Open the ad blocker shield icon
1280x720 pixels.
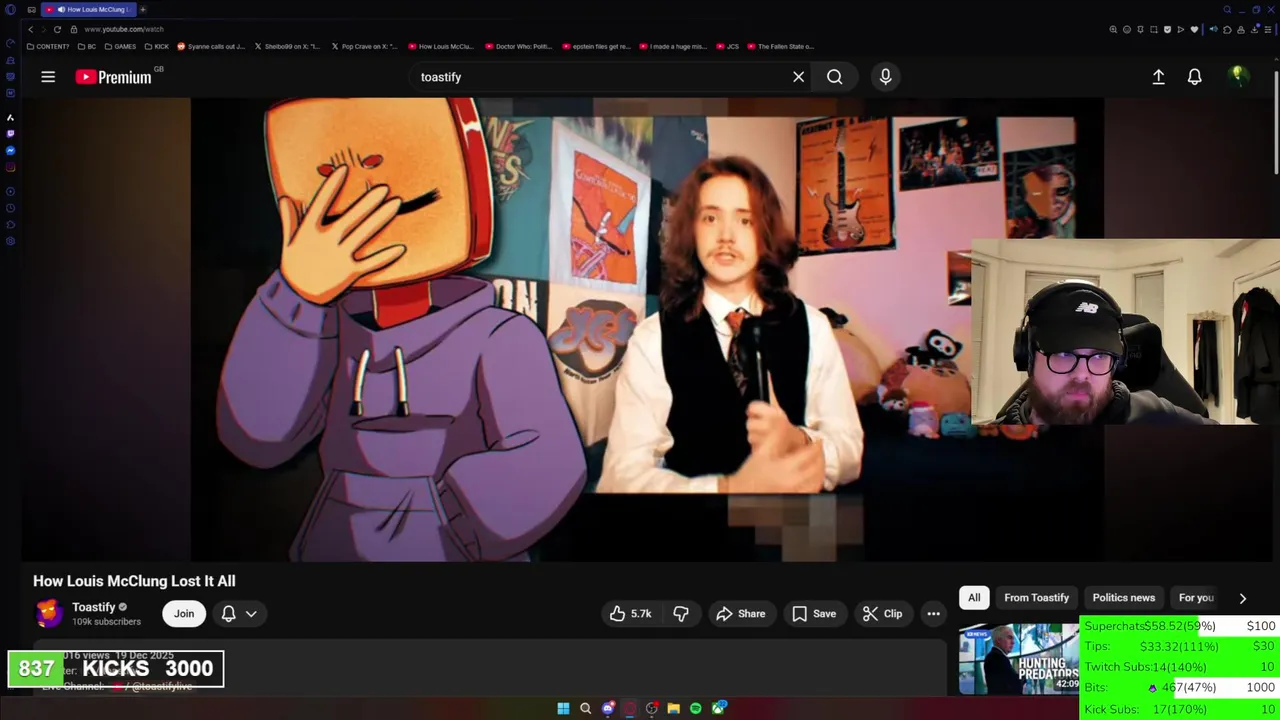(x=1167, y=30)
